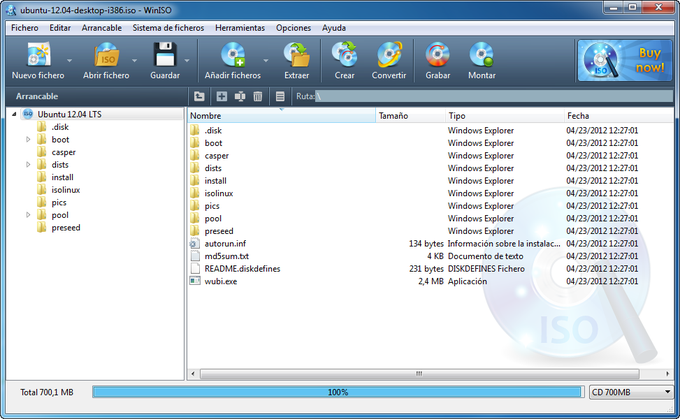Select the Ubuntu 12.04 LTS tree node
Screen dimensions: 680x419
click(69, 114)
